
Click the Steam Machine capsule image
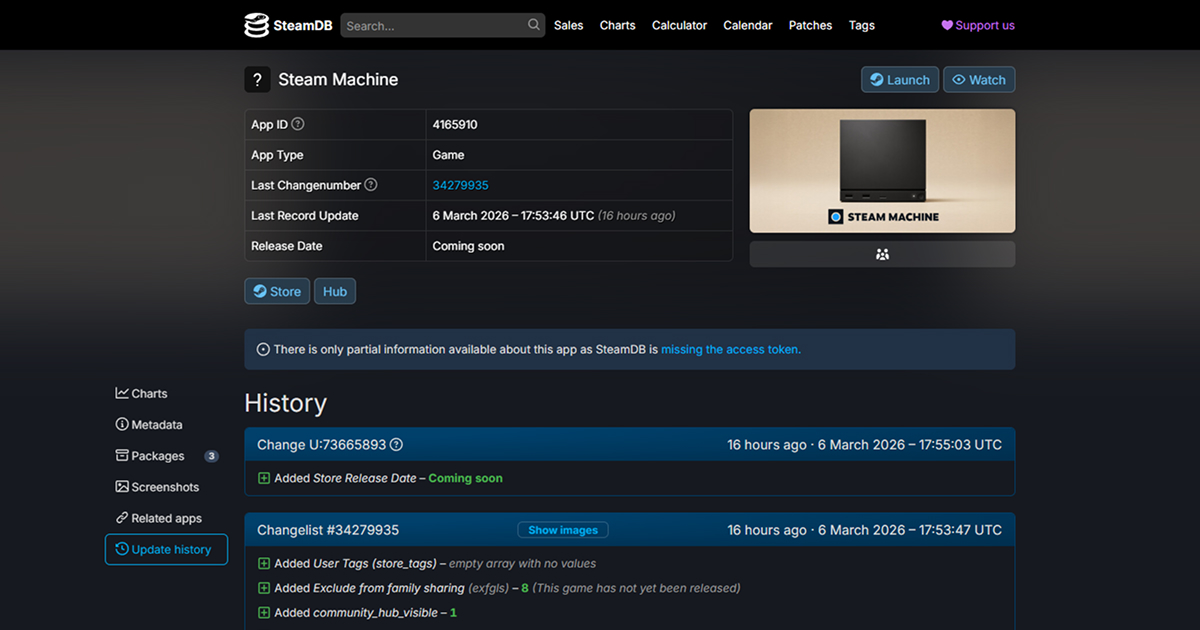click(882, 171)
